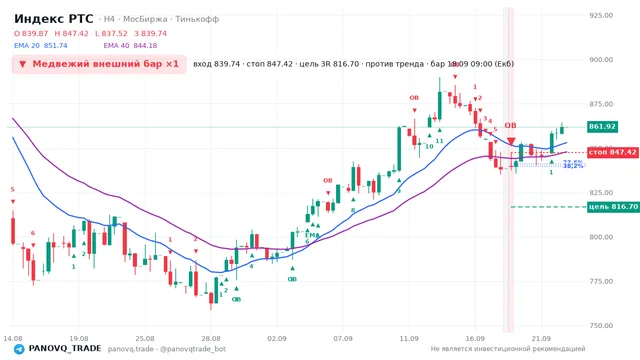The width and height of the screenshot is (640, 360).
Task: Click the Индекс РТС chart title
Action: pos(54,19)
